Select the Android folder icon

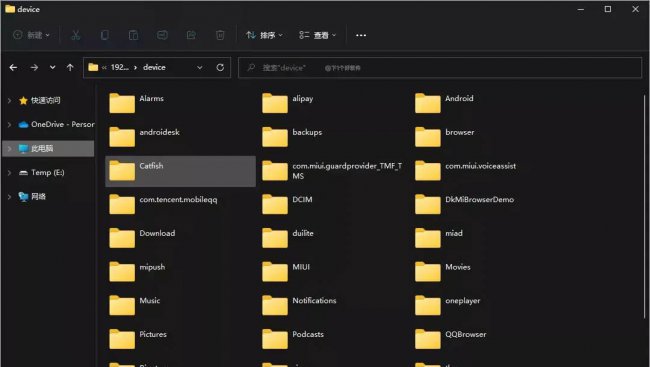tap(427, 103)
